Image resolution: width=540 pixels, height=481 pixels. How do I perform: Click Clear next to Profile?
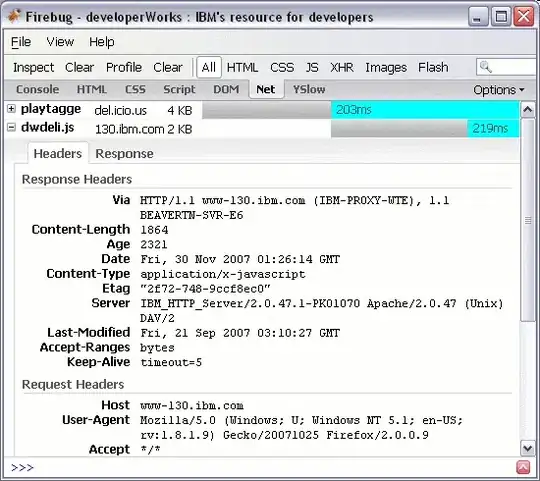click(x=168, y=67)
